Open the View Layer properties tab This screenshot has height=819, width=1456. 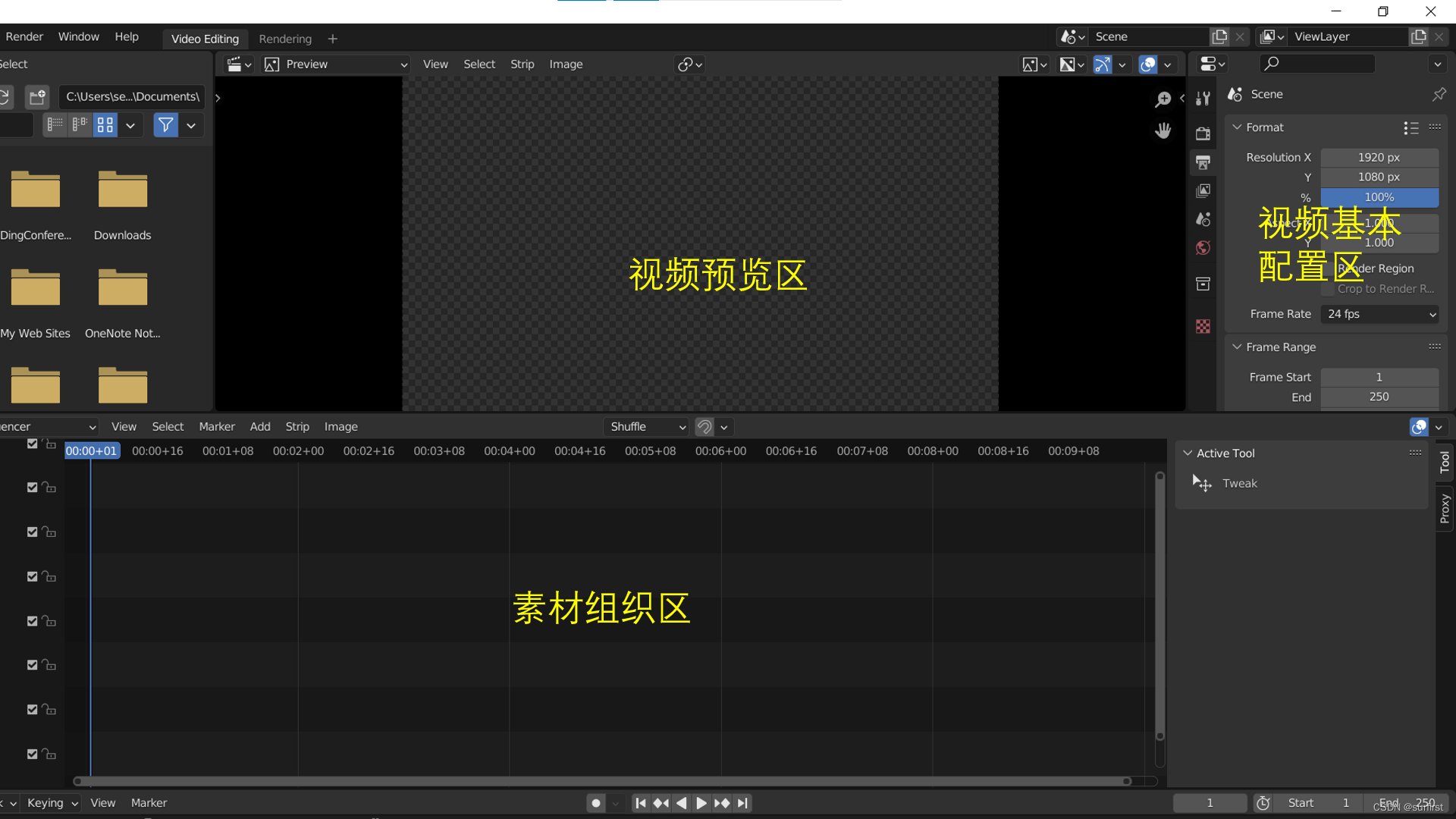[x=1203, y=190]
